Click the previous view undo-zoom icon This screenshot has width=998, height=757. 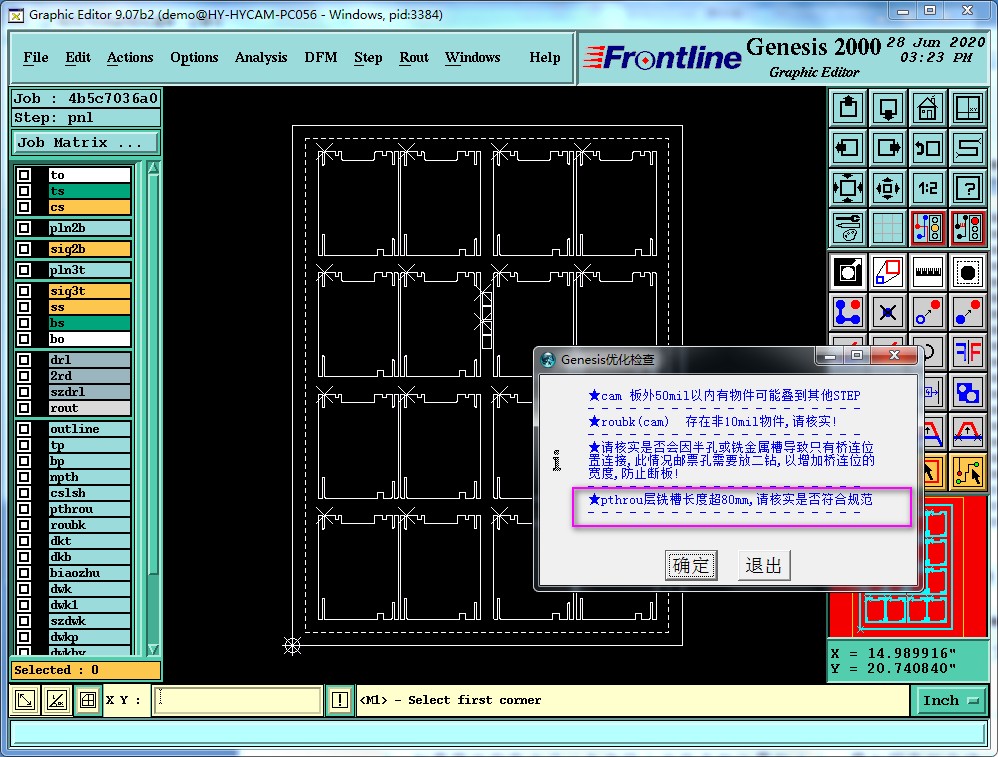(x=927, y=148)
